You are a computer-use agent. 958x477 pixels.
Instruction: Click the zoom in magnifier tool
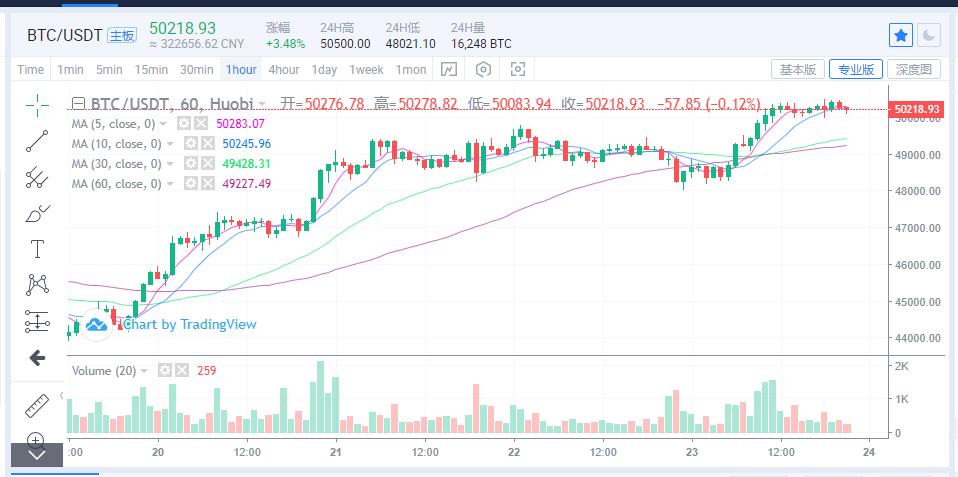(35, 439)
